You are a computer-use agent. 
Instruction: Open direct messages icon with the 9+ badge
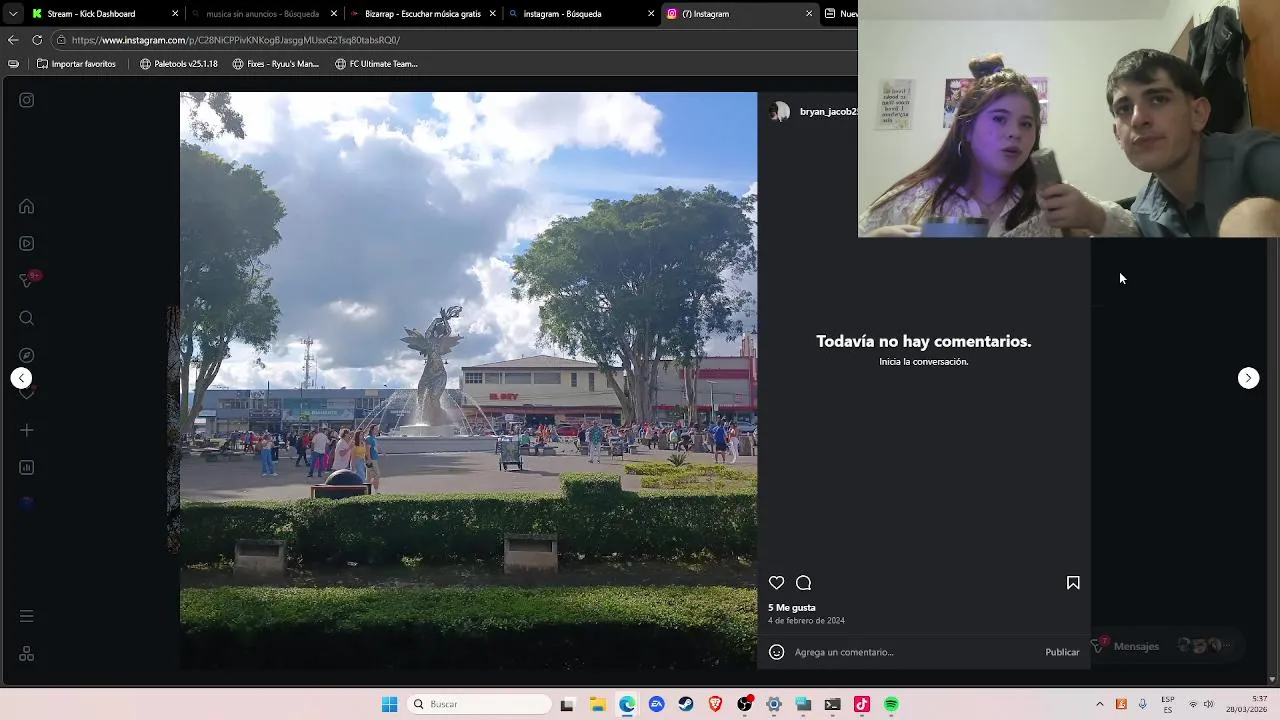coord(27,281)
